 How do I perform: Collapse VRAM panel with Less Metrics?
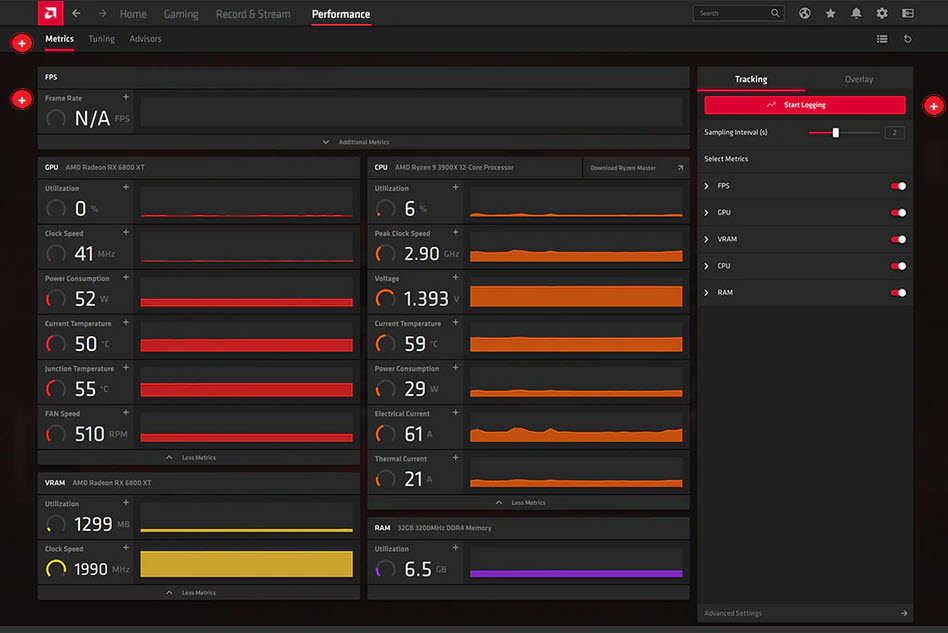198,592
